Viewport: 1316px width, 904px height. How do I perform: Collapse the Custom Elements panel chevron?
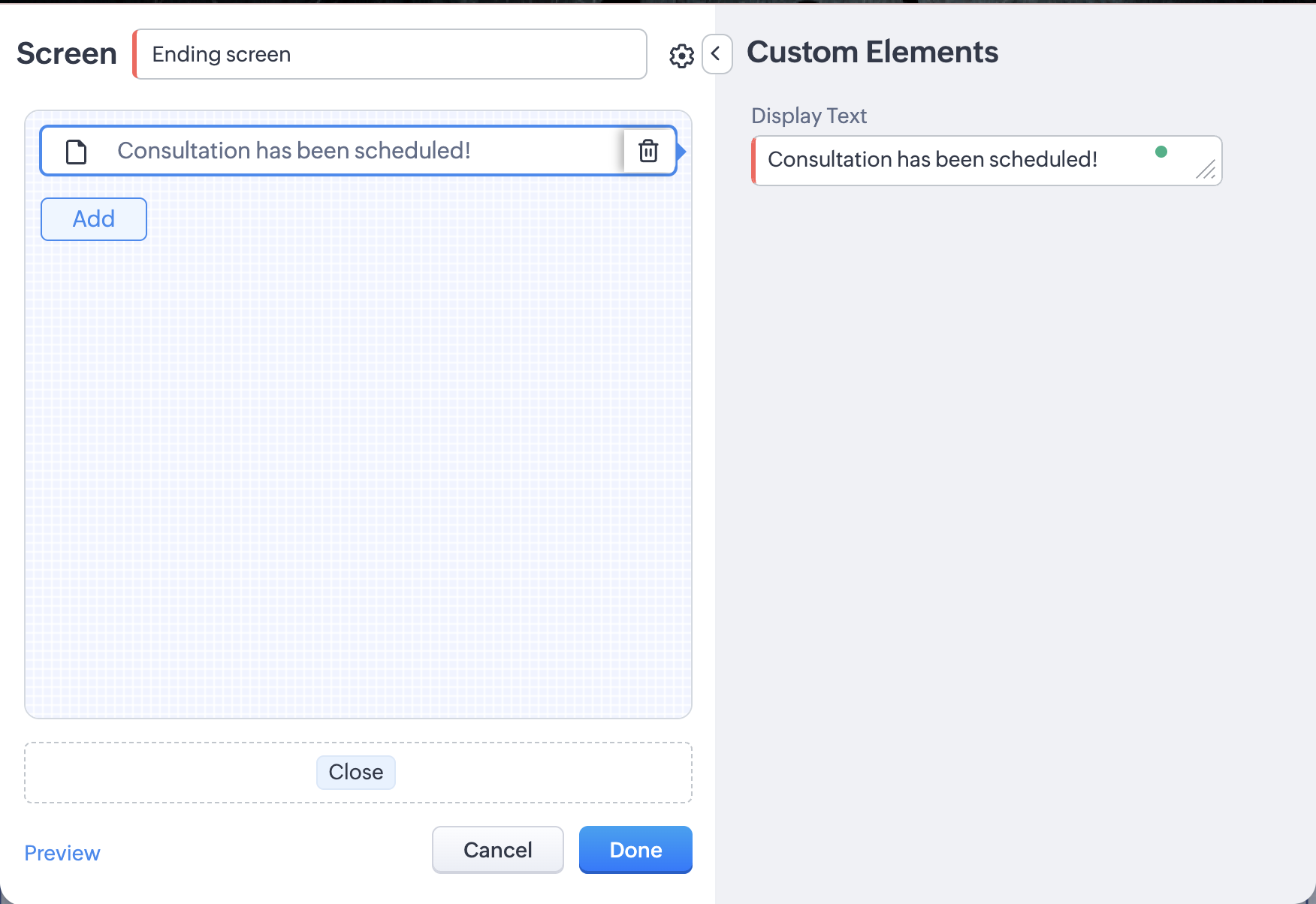717,54
